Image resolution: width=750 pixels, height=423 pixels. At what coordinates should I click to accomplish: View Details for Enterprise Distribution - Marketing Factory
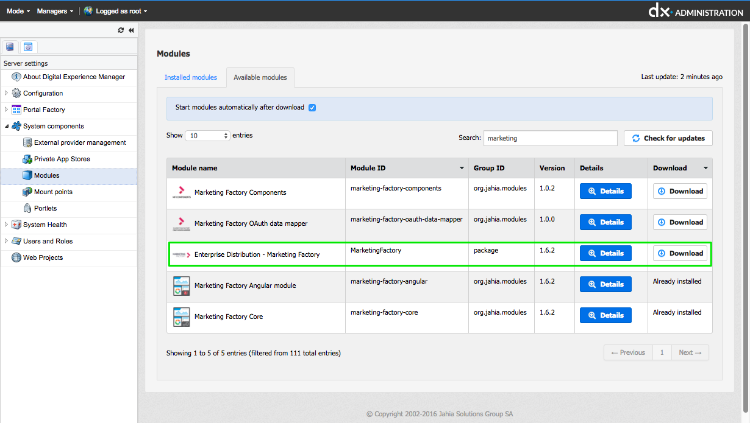[x=606, y=253]
